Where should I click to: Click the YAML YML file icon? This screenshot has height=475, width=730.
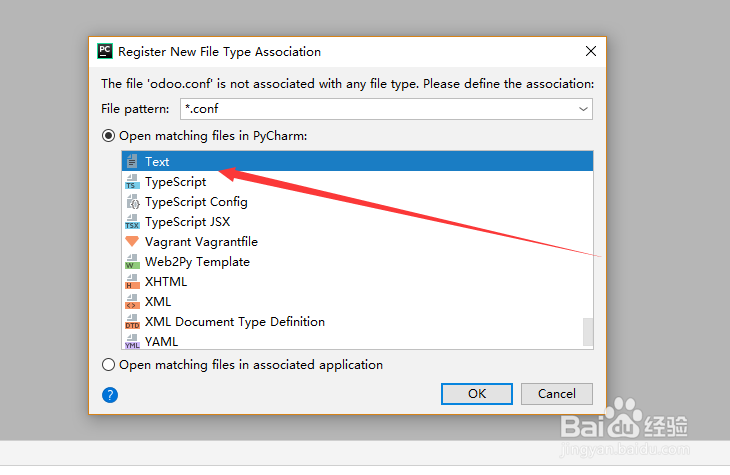point(132,341)
